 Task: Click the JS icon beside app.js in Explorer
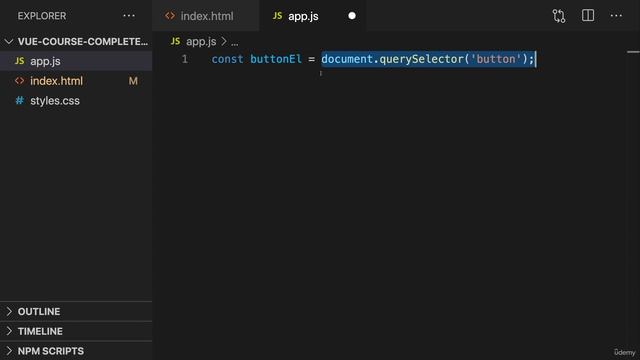(x=19, y=61)
